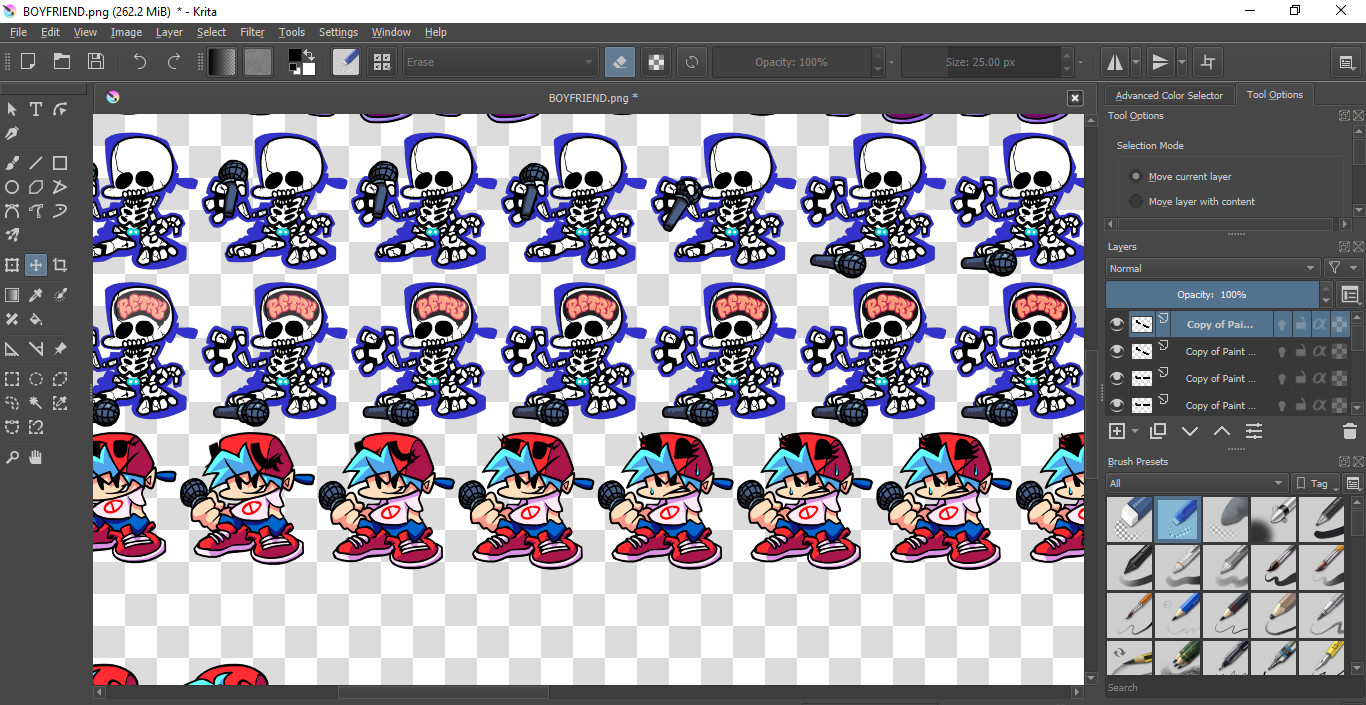Enable 'Move current layer' option
Image resolution: width=1366 pixels, height=705 pixels.
click(1136, 176)
